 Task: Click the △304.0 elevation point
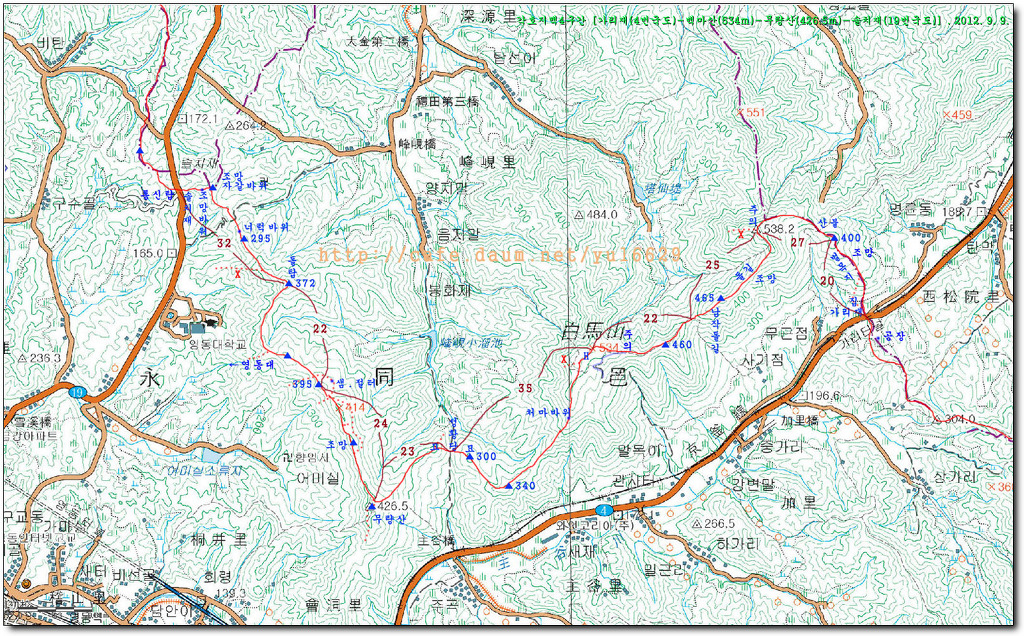[x=954, y=419]
